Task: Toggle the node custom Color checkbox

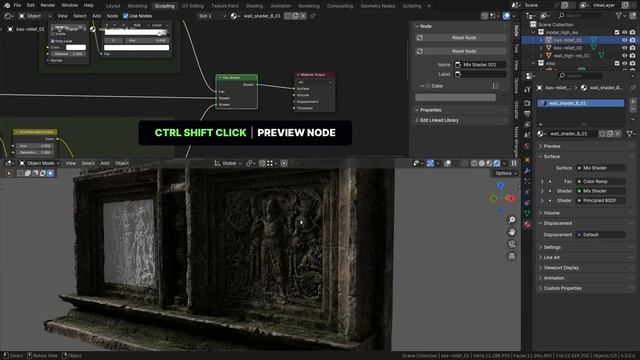Action: [x=428, y=86]
